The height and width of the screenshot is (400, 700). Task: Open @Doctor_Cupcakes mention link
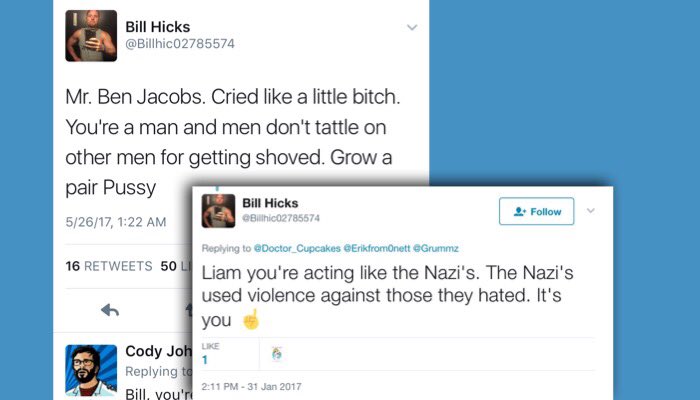297,249
